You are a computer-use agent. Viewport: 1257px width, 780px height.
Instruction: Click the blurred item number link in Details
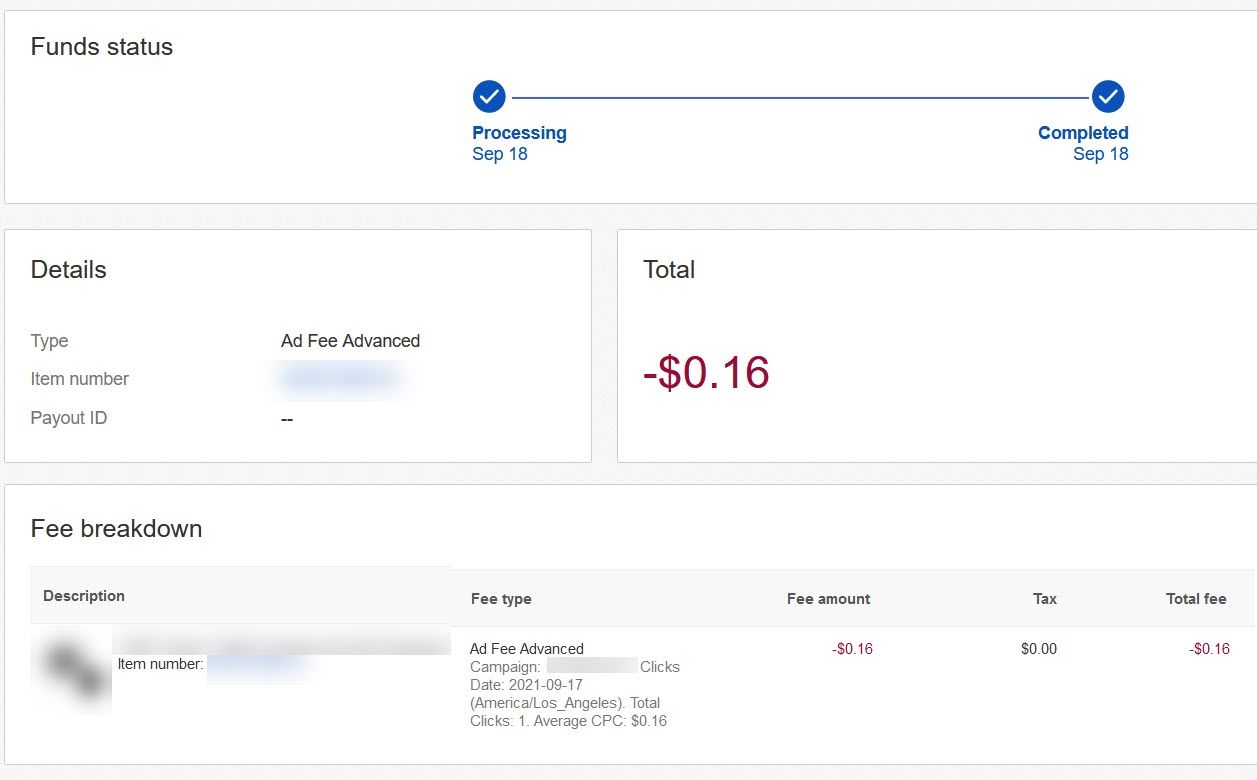(340, 378)
